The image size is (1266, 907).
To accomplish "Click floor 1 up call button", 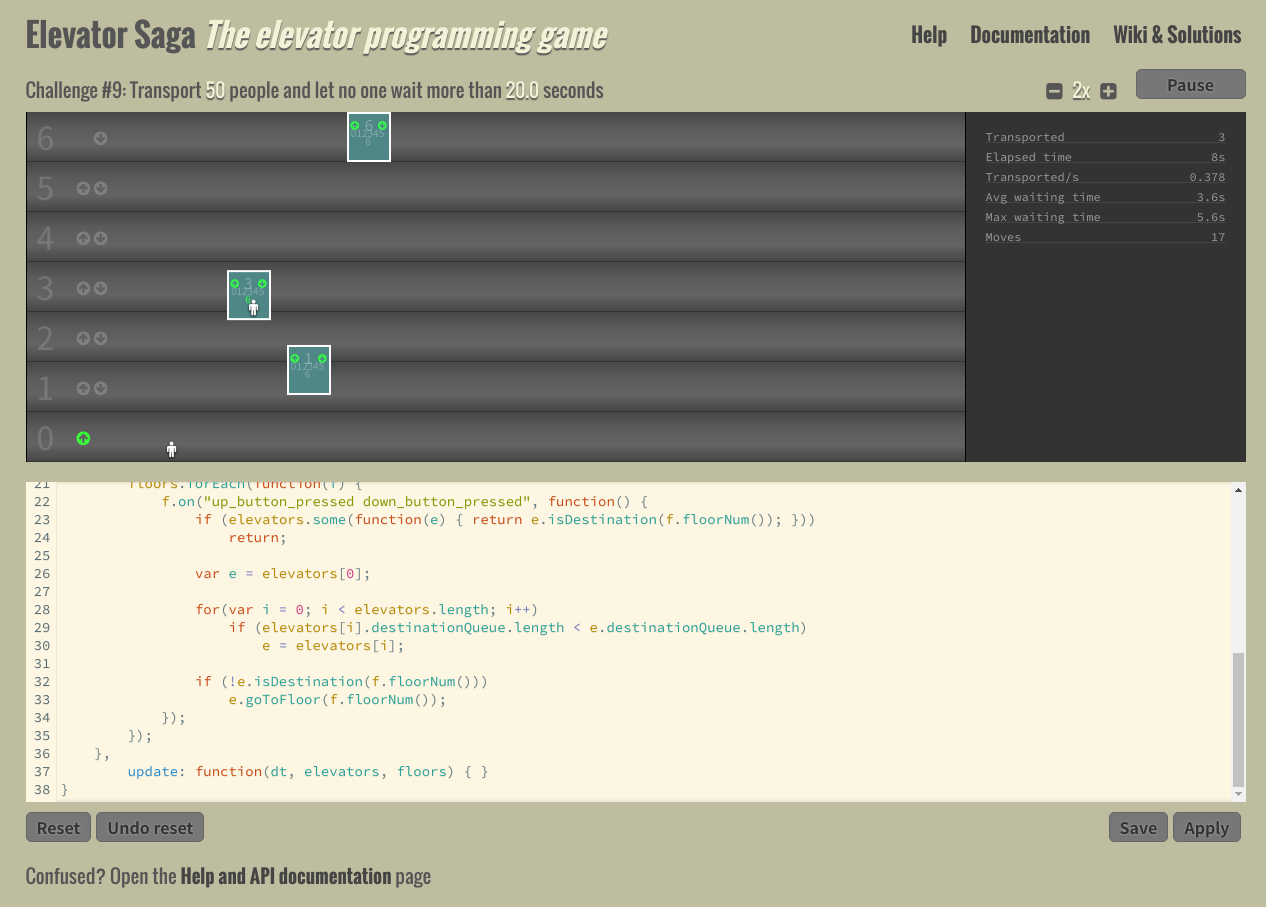I will 84,388.
